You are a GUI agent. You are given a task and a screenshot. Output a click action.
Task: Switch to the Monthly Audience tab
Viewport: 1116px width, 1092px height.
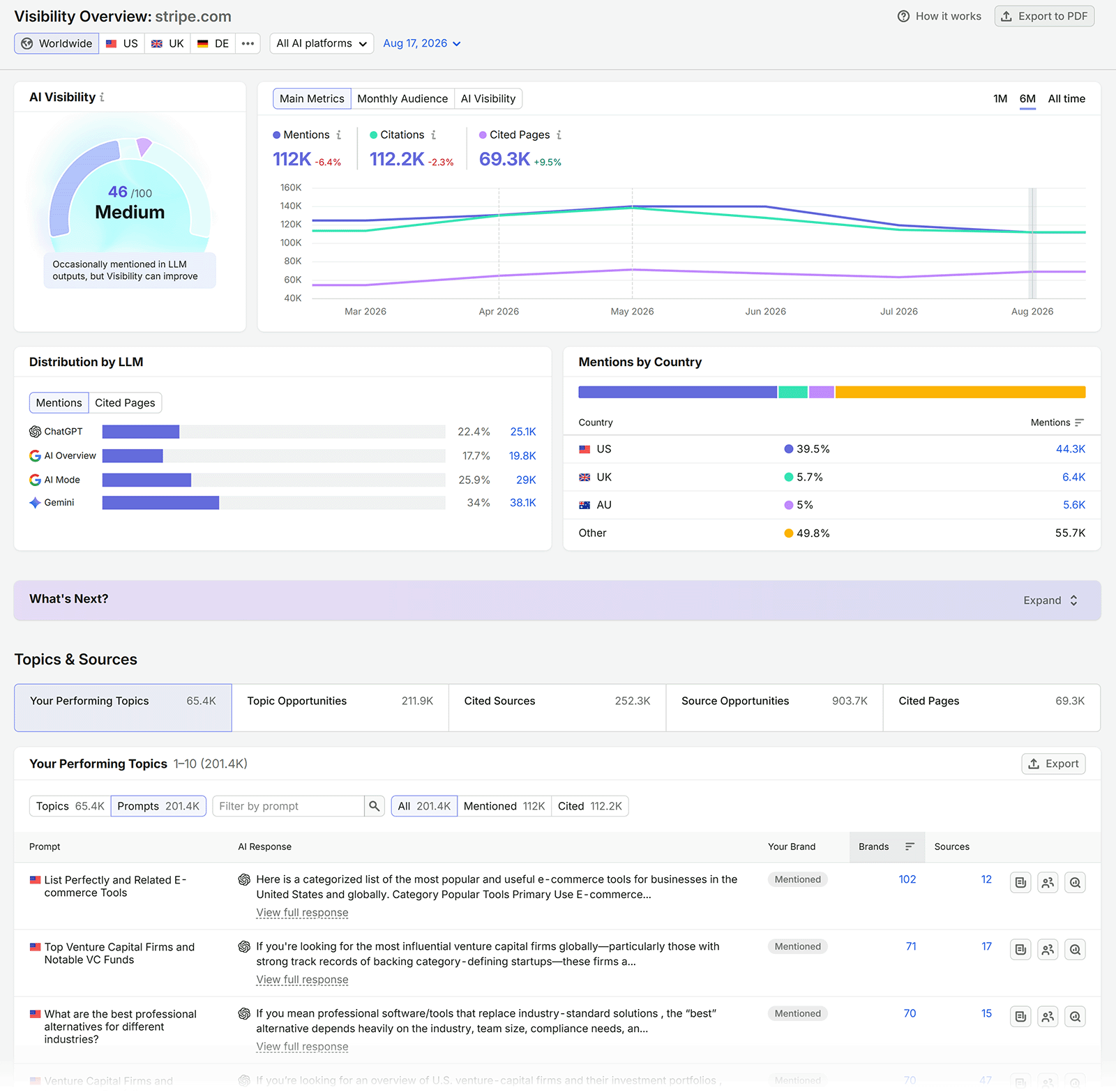click(402, 99)
